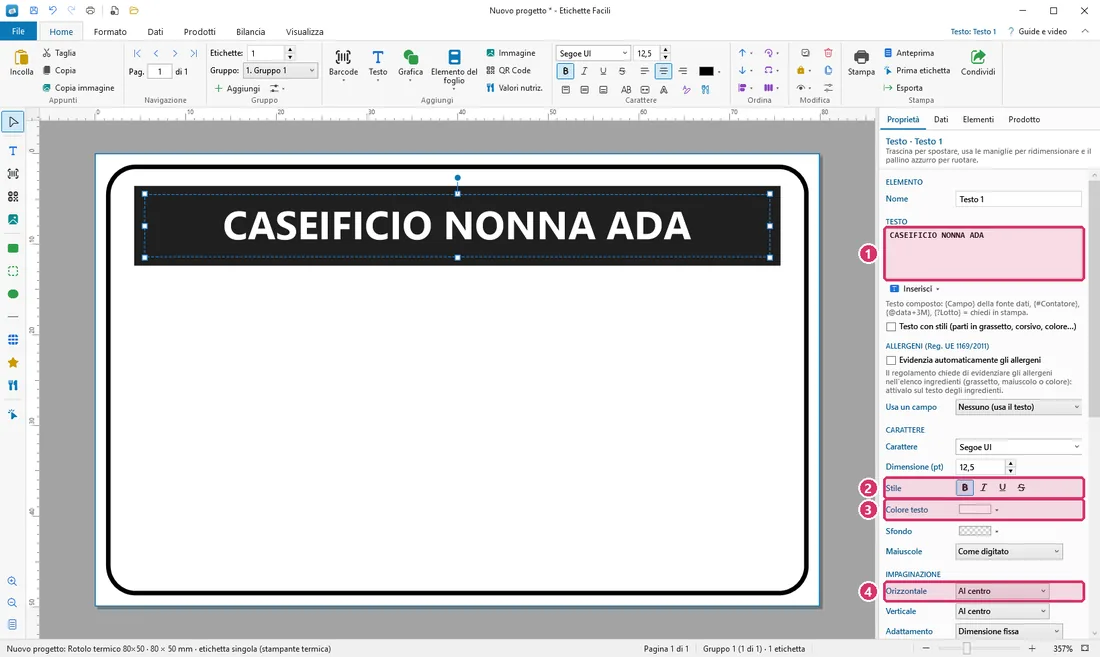Click the zoom in magnifier in sidebar
The height and width of the screenshot is (657, 1100).
tap(13, 581)
